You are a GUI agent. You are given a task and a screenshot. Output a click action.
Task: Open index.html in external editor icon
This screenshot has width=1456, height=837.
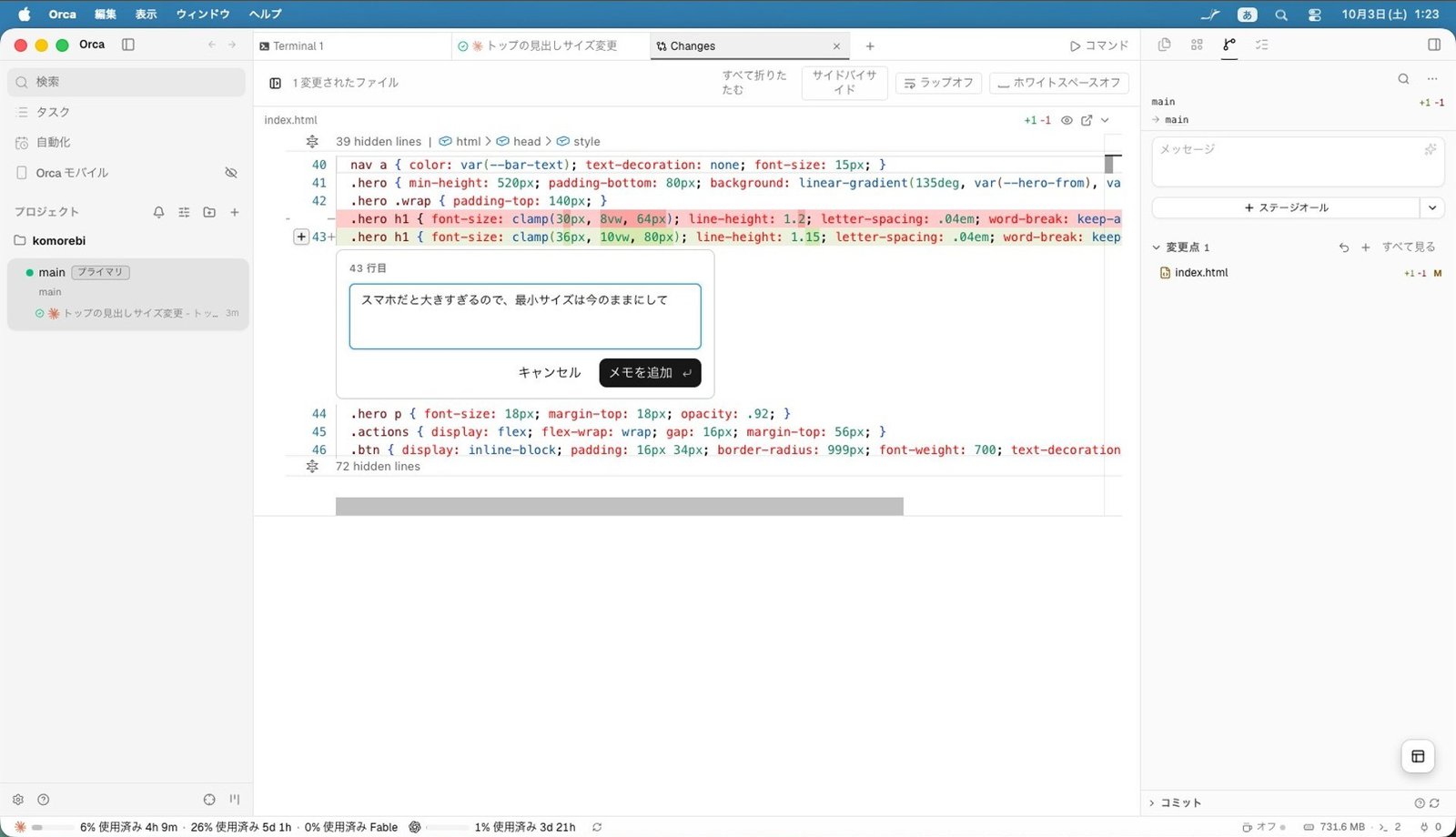point(1087,120)
